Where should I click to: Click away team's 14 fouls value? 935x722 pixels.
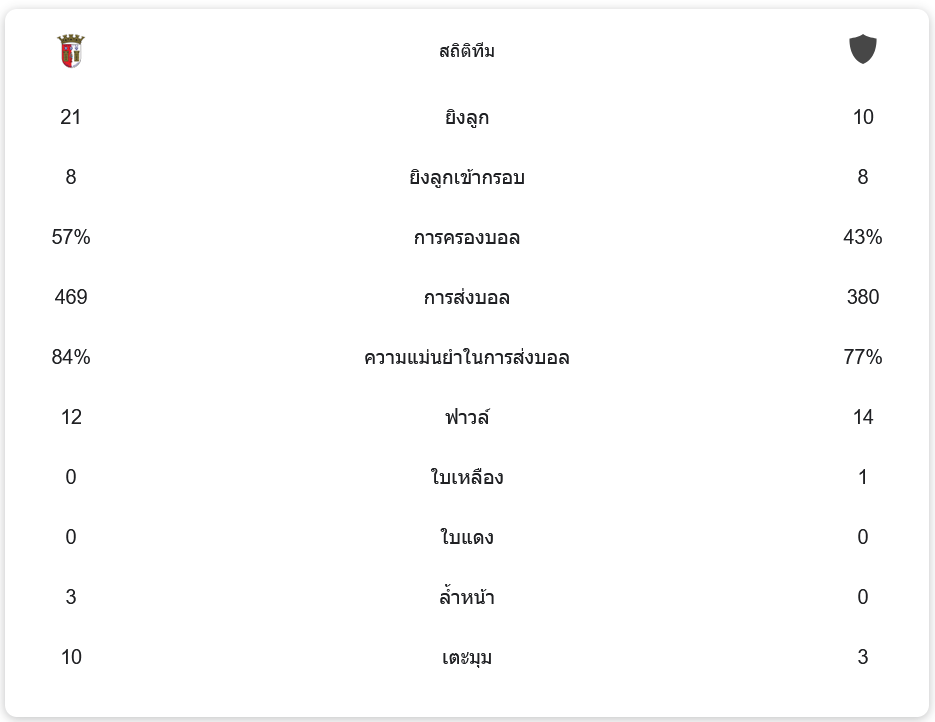coord(863,417)
